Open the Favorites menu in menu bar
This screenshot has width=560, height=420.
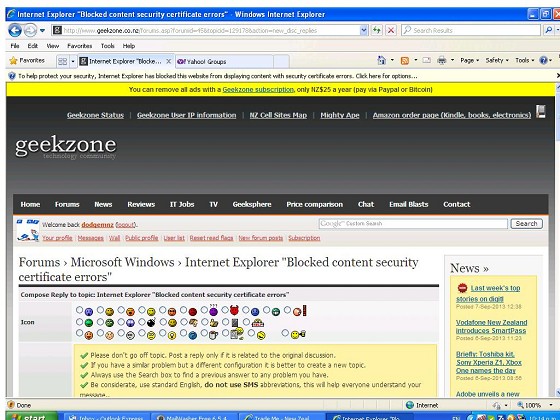coord(80,46)
